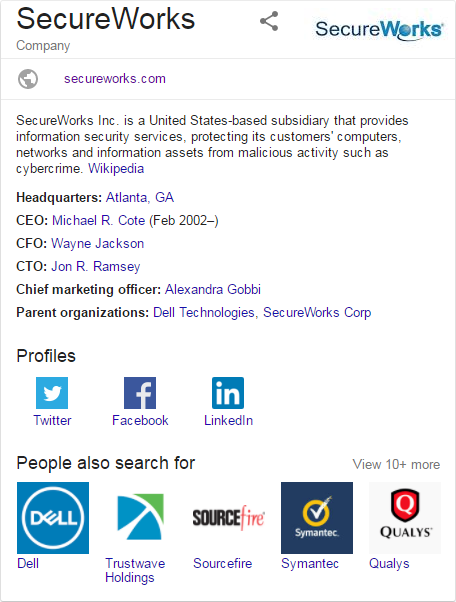The image size is (456, 602).
Task: Open the Wikipedia source link
Action: [116, 169]
